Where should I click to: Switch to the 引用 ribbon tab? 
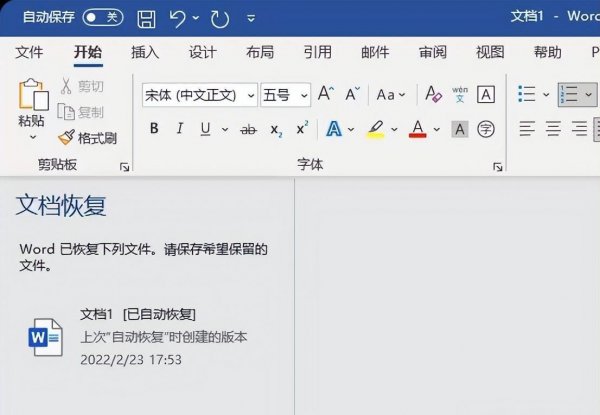click(318, 52)
